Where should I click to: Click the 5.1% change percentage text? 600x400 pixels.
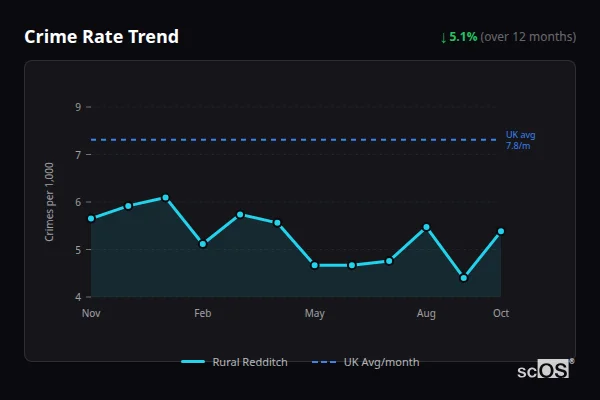pyautogui.click(x=463, y=37)
